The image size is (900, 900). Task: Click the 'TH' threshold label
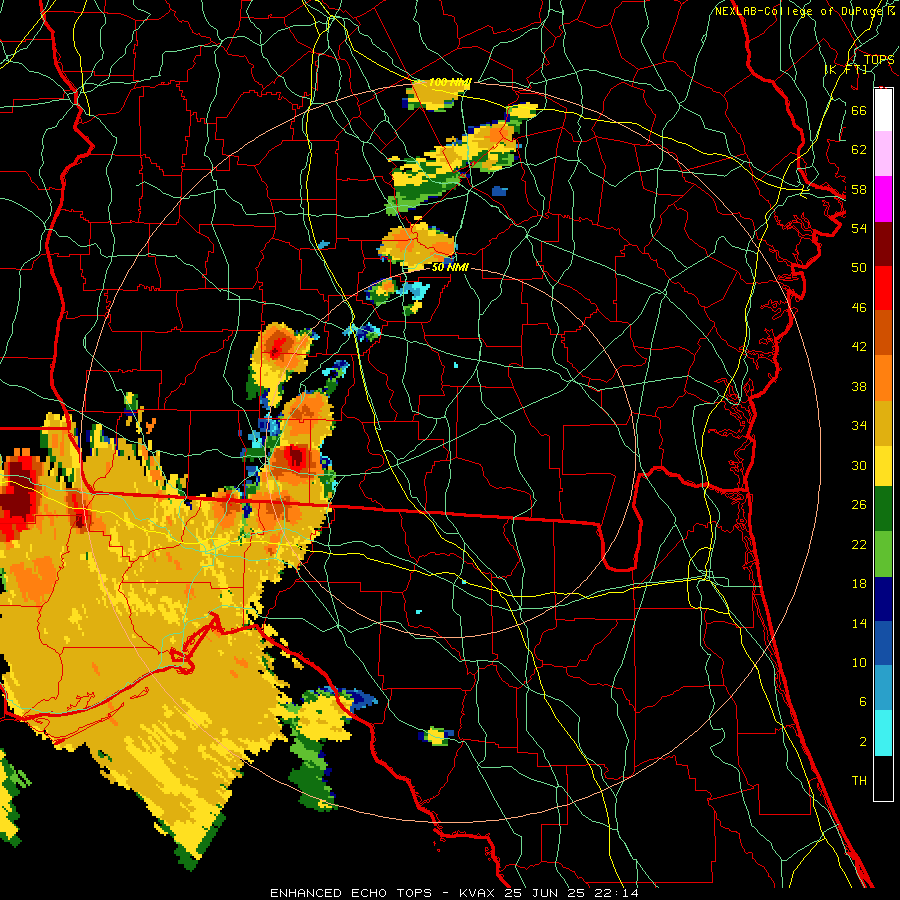tap(859, 781)
